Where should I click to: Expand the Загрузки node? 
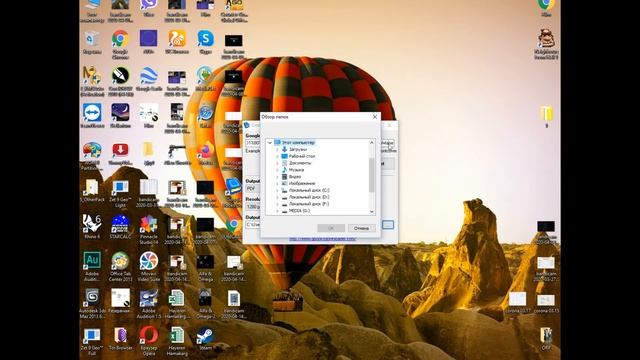[277, 149]
